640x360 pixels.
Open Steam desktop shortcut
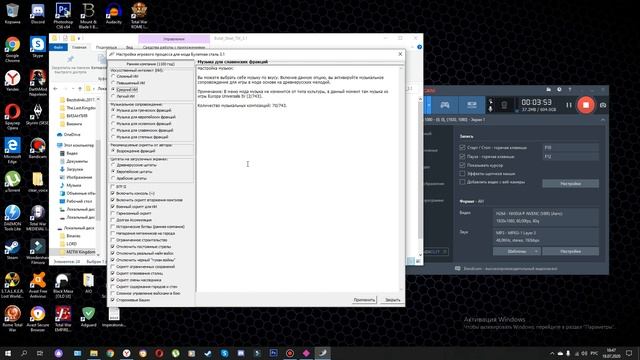click(x=12, y=249)
